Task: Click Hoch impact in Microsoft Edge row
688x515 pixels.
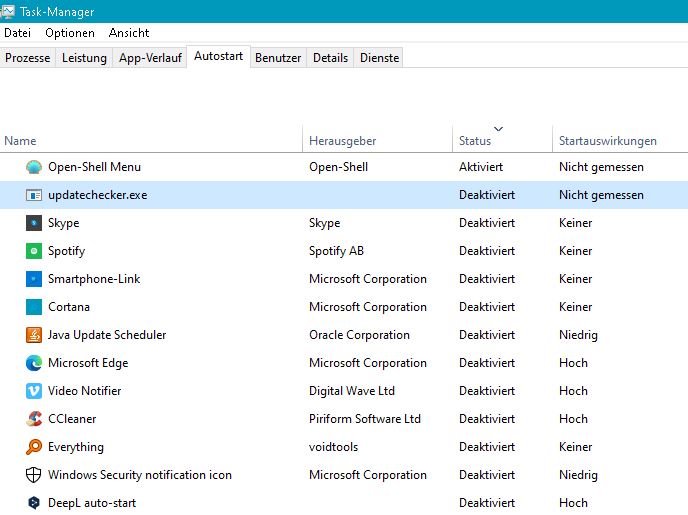Action: coord(573,363)
